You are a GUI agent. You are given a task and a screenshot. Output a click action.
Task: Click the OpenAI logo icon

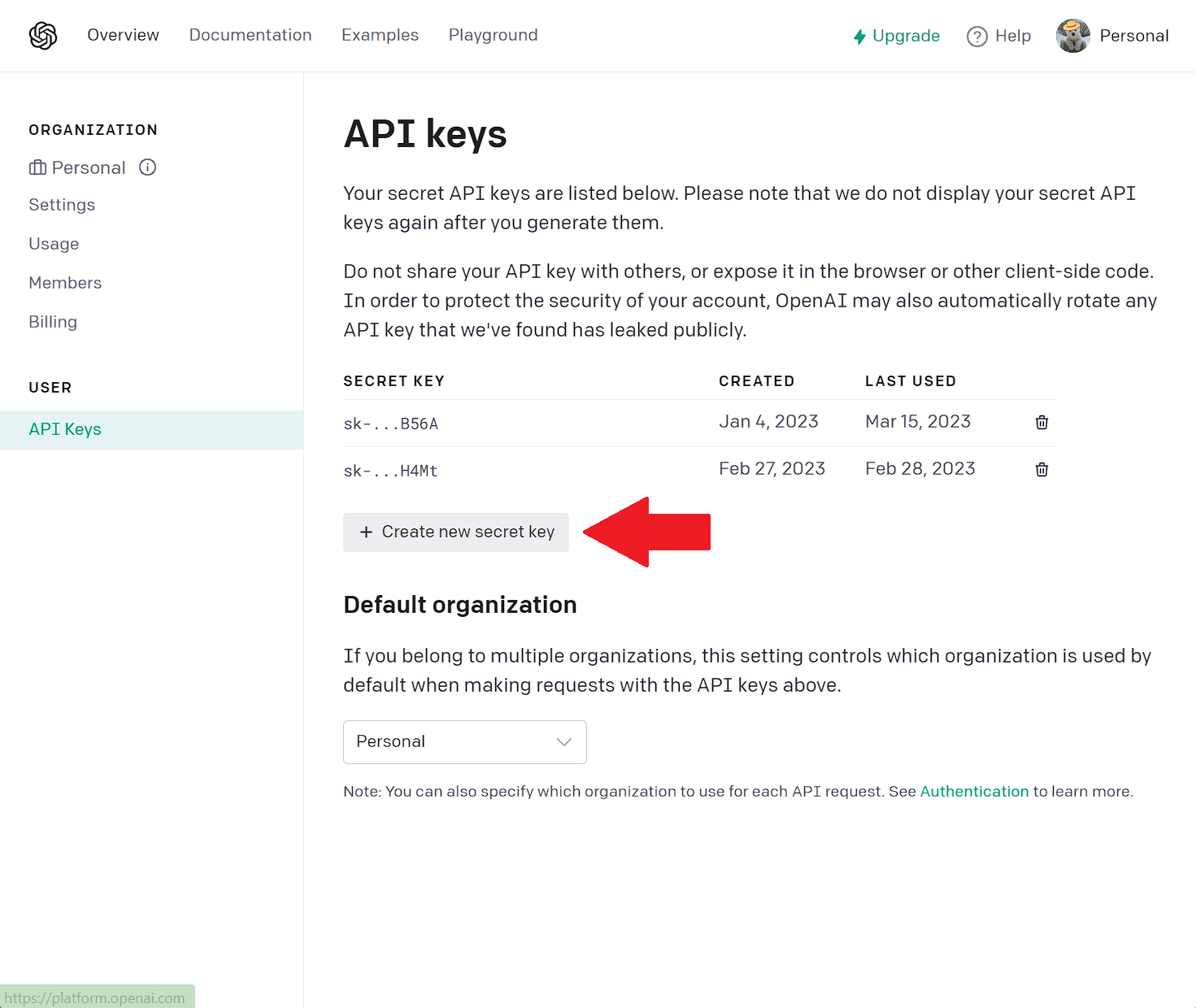click(x=43, y=36)
